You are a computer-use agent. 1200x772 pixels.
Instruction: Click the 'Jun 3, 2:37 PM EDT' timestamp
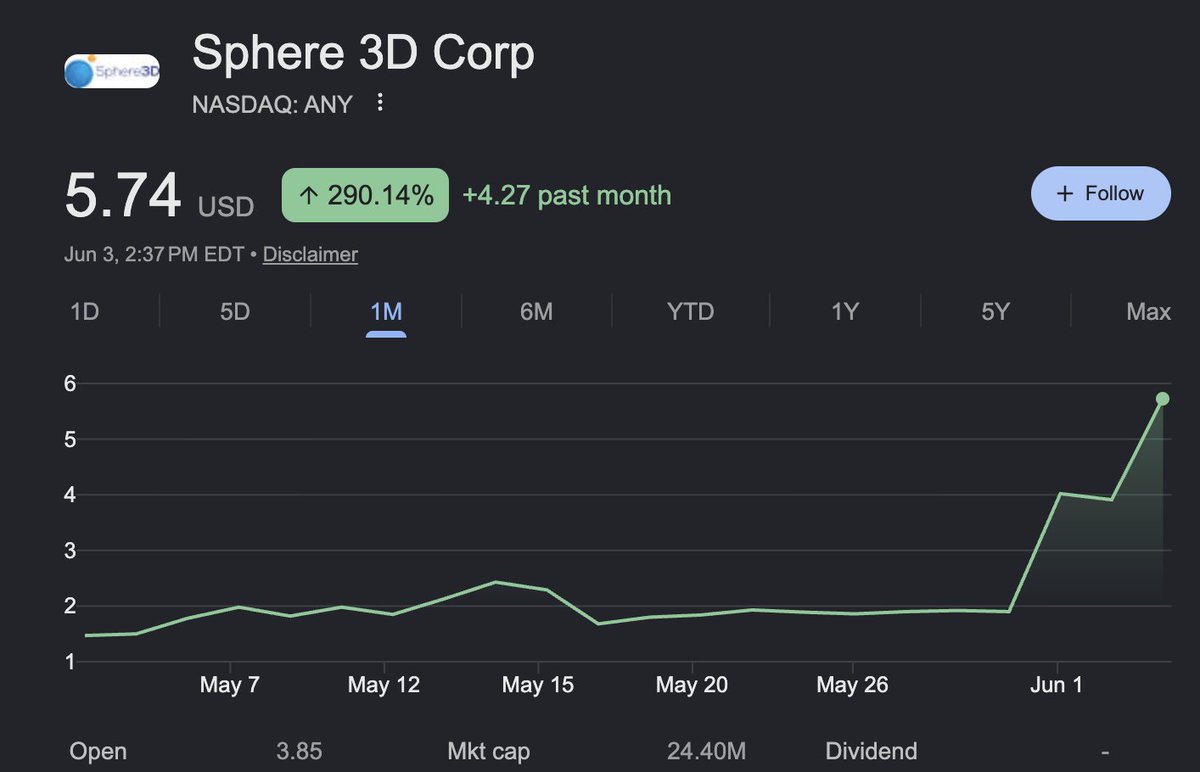coord(154,255)
